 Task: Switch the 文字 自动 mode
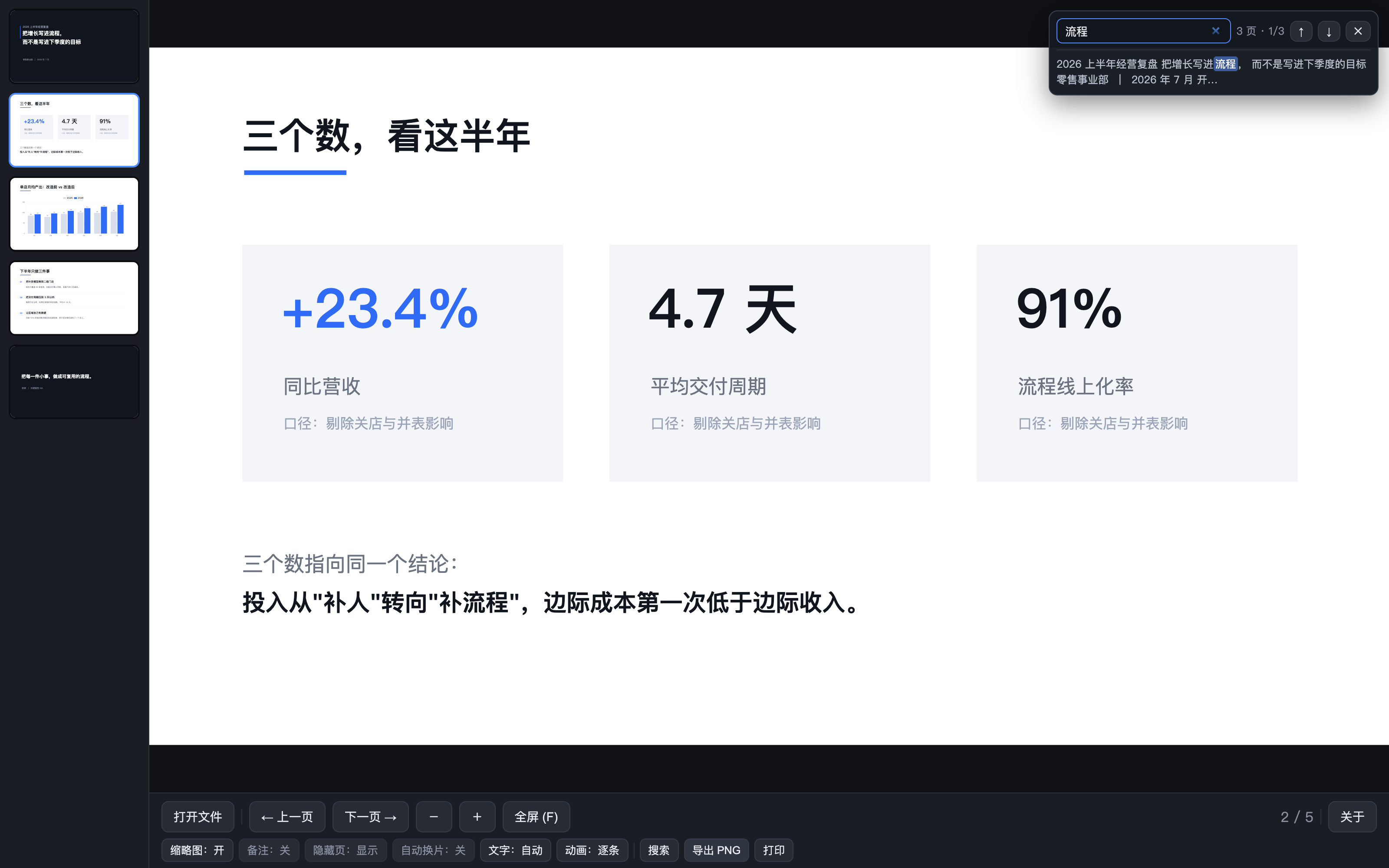point(515,850)
